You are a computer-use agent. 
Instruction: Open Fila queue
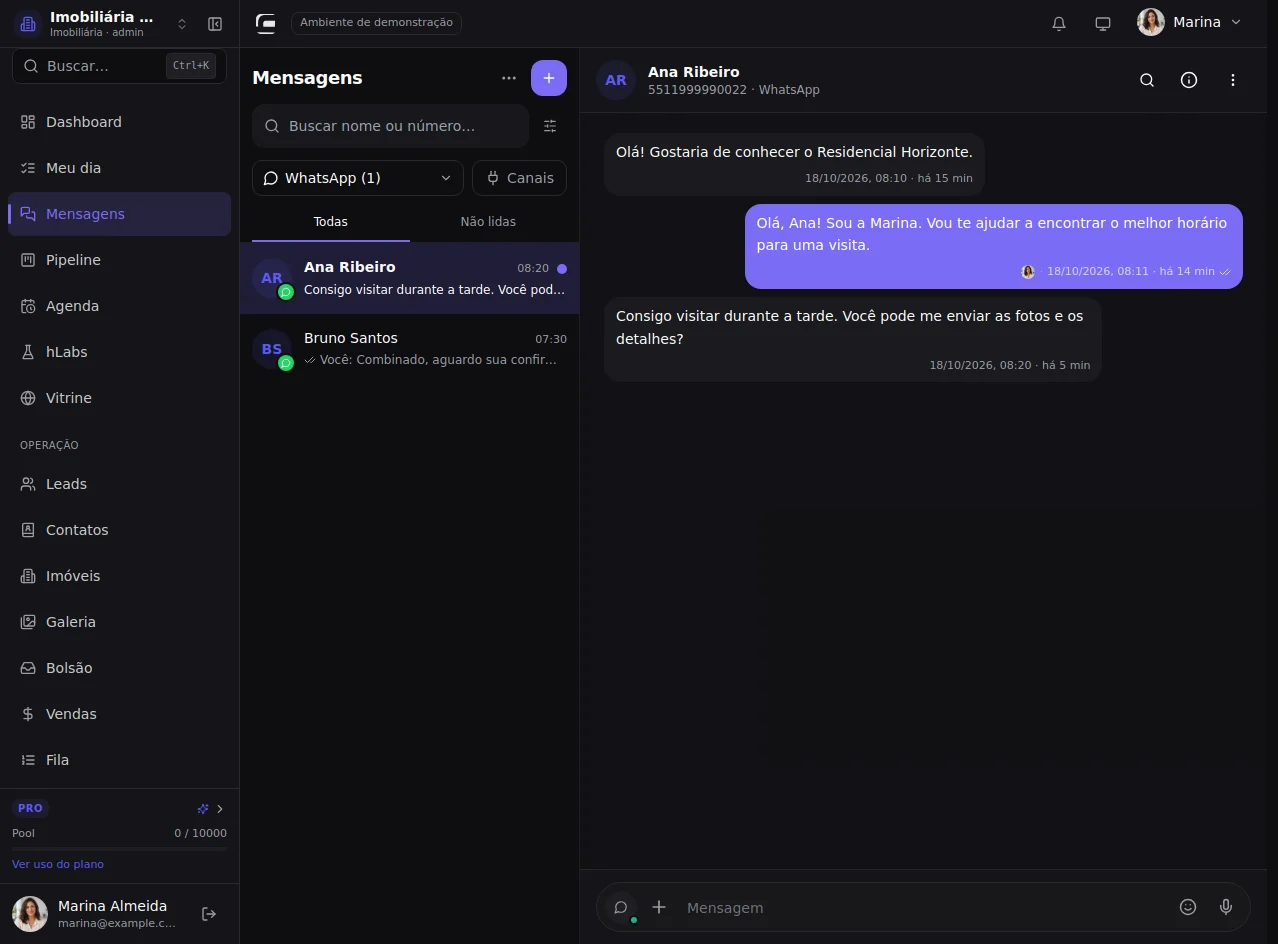tap(119, 760)
